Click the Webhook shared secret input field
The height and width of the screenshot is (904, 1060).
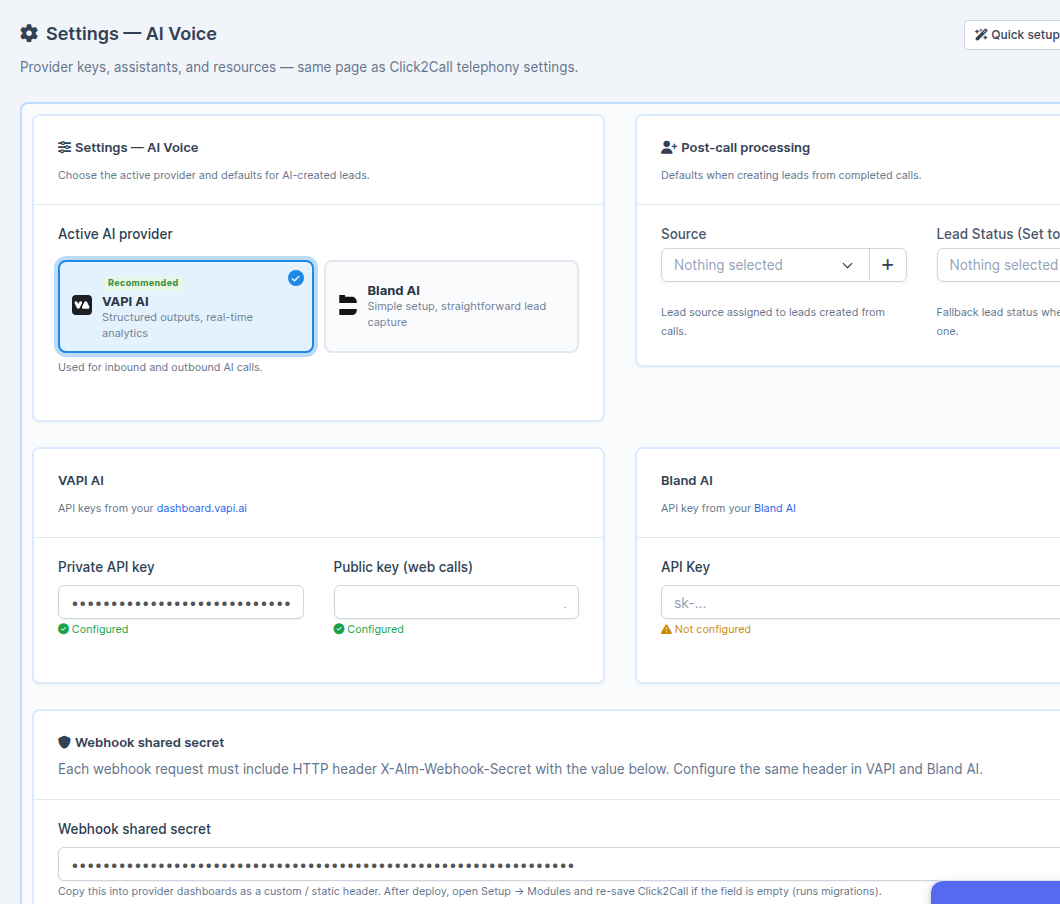pyautogui.click(x=559, y=864)
